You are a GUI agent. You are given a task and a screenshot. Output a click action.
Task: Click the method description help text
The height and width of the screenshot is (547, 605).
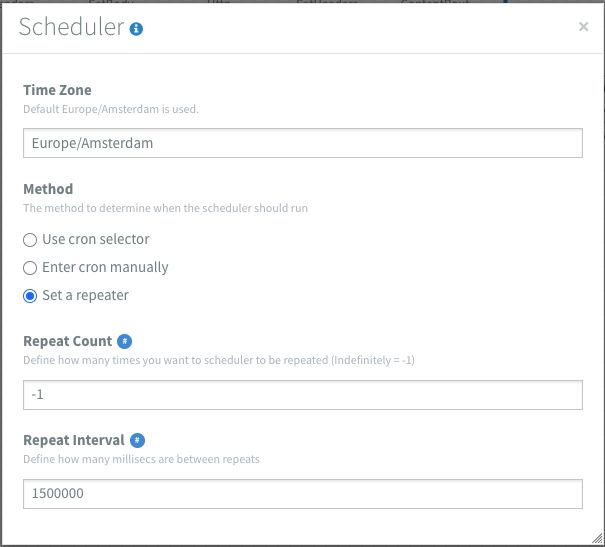[x=166, y=208]
